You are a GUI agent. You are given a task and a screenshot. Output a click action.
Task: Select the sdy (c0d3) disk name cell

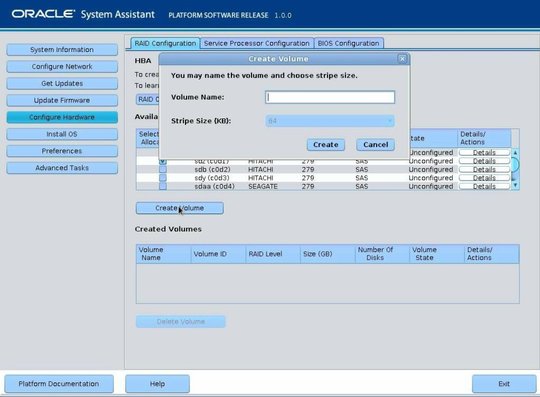coord(212,178)
